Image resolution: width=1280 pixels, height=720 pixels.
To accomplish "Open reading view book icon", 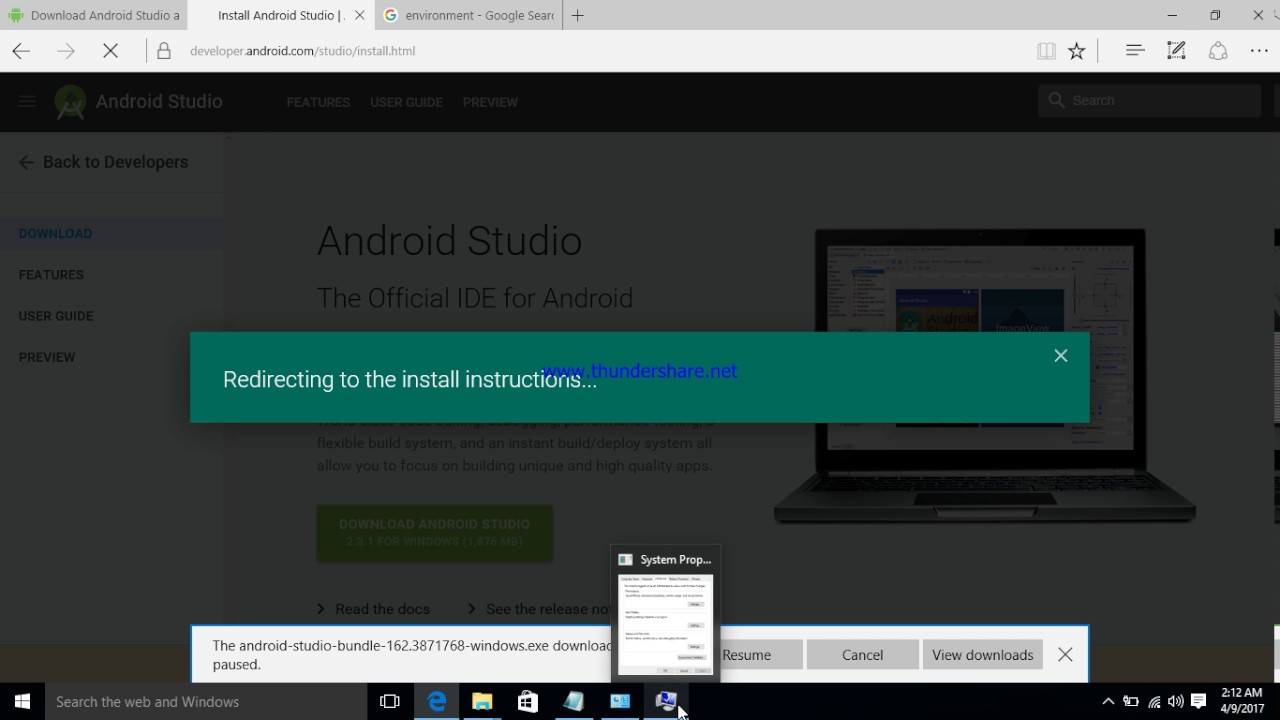I will (x=1046, y=51).
